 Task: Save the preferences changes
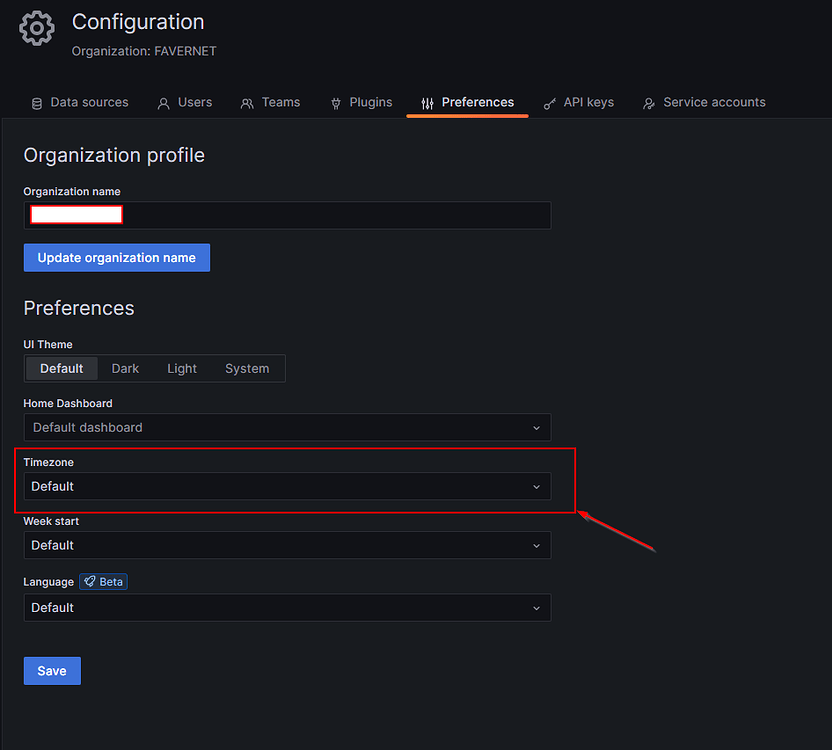[51, 671]
